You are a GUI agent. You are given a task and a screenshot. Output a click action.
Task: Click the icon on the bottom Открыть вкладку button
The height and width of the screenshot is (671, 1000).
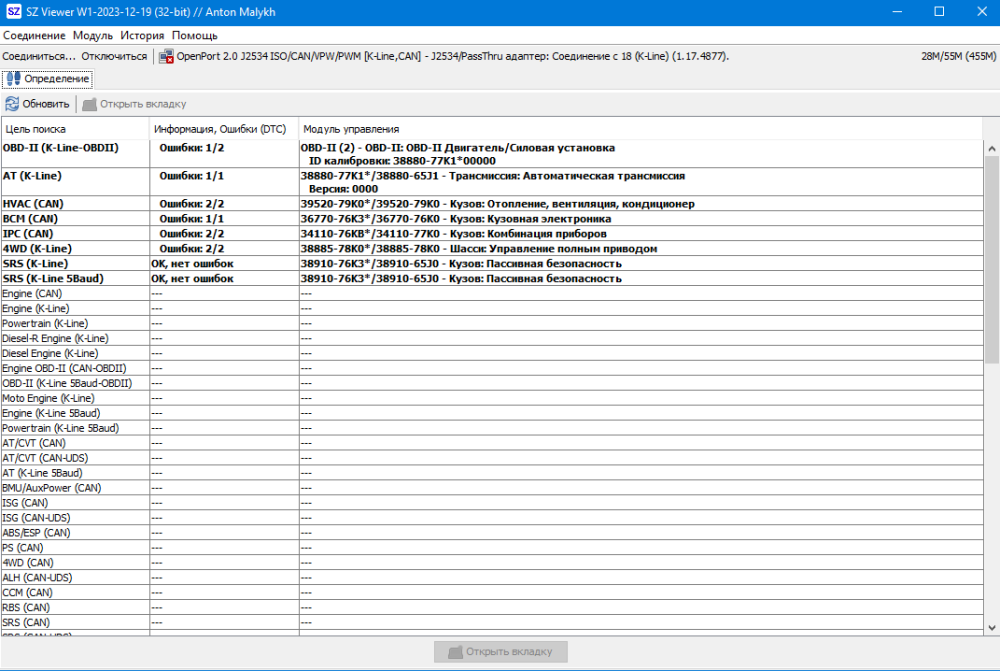[x=455, y=651]
